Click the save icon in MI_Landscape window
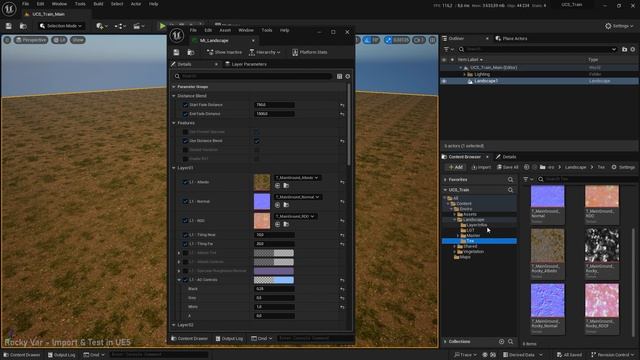640x360 pixels. pos(176,52)
